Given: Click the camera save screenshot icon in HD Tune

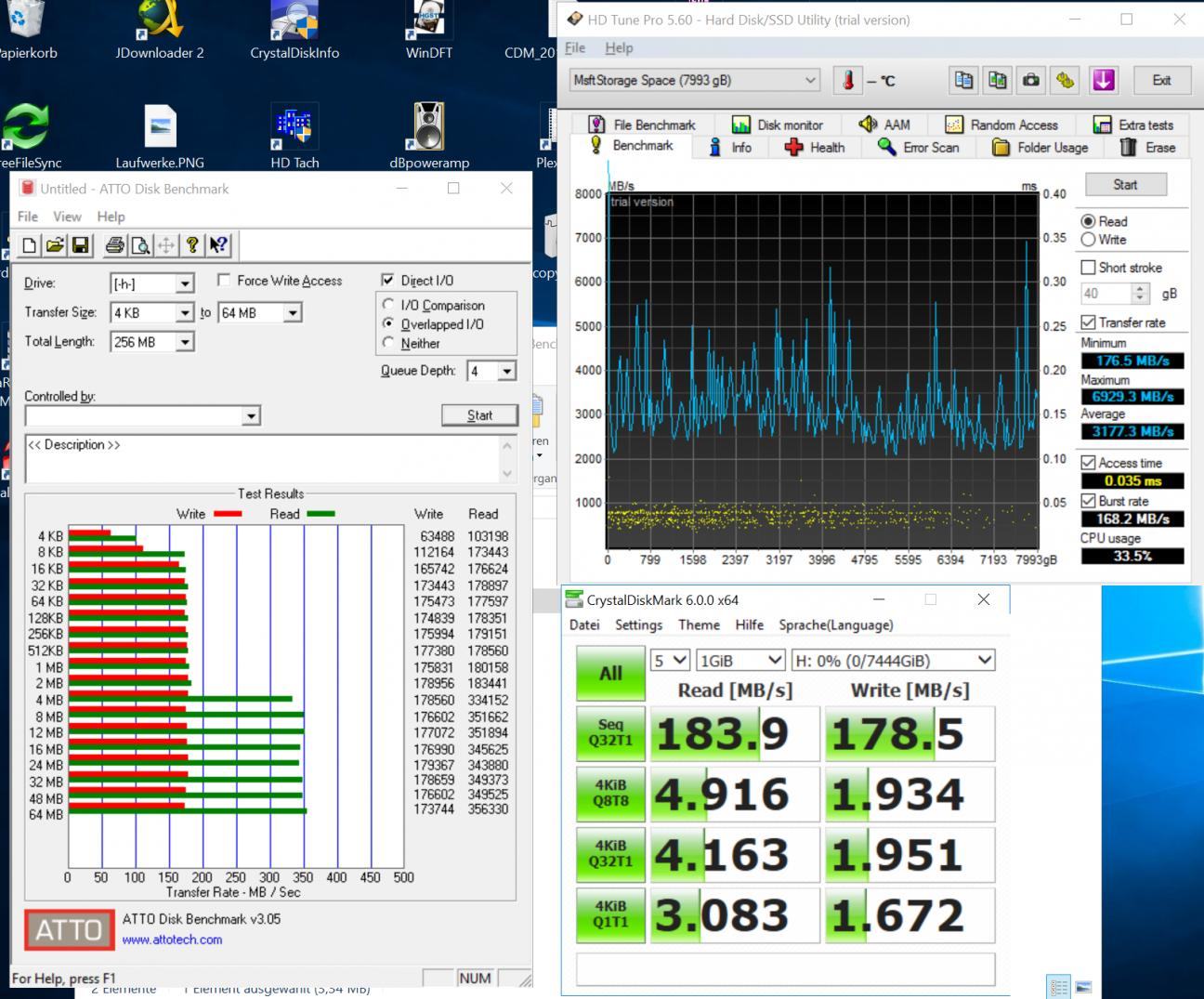Looking at the screenshot, I should click(1031, 80).
